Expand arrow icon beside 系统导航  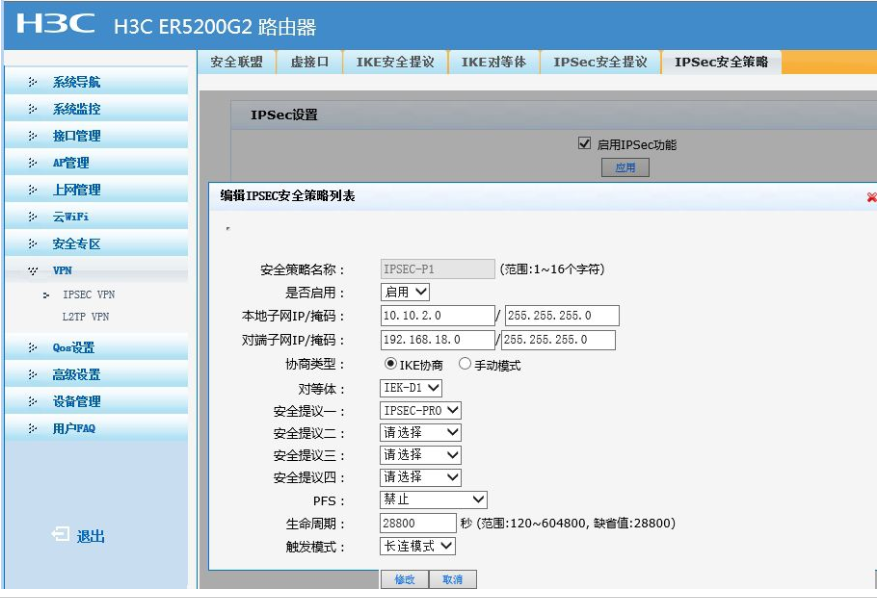point(32,82)
